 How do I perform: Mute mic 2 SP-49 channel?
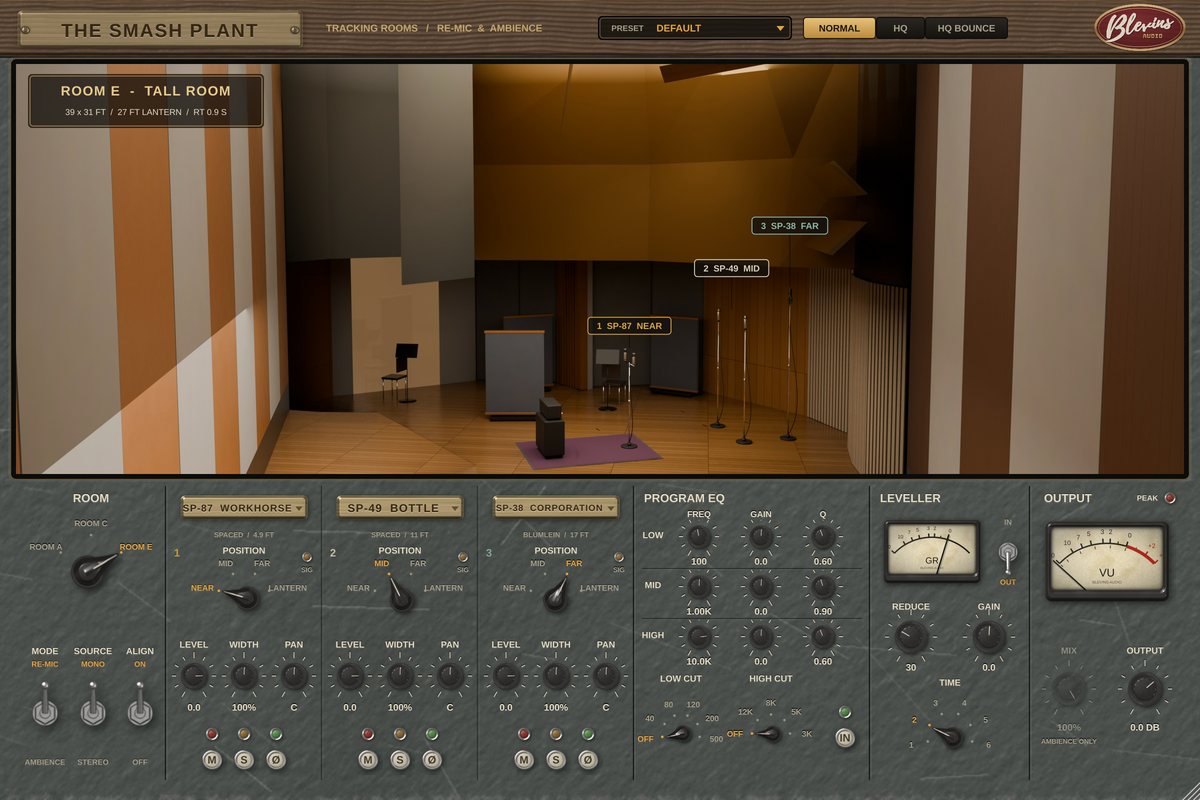point(368,760)
